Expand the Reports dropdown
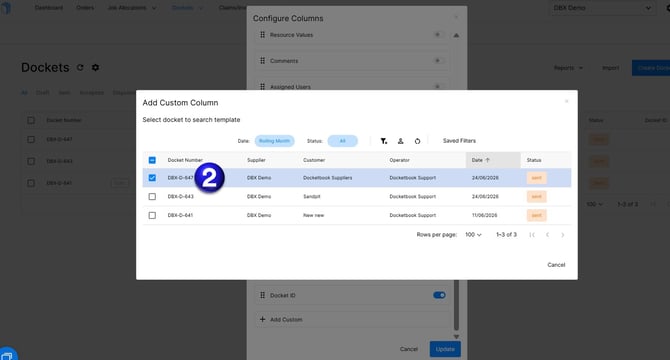This screenshot has width=670, height=360. tap(568, 68)
